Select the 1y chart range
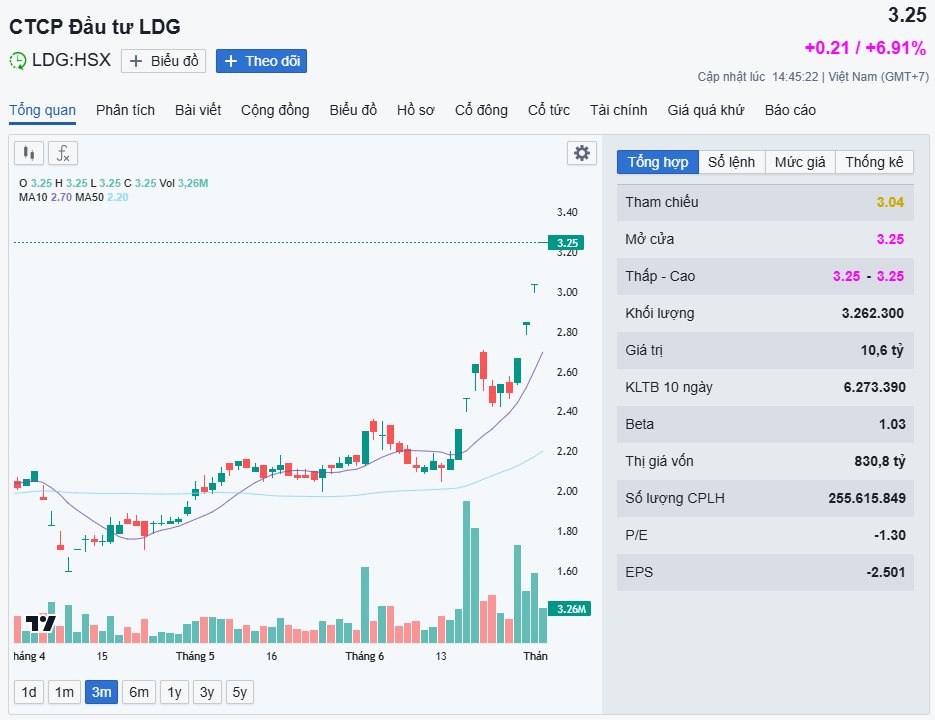This screenshot has width=935, height=720. coord(174,692)
